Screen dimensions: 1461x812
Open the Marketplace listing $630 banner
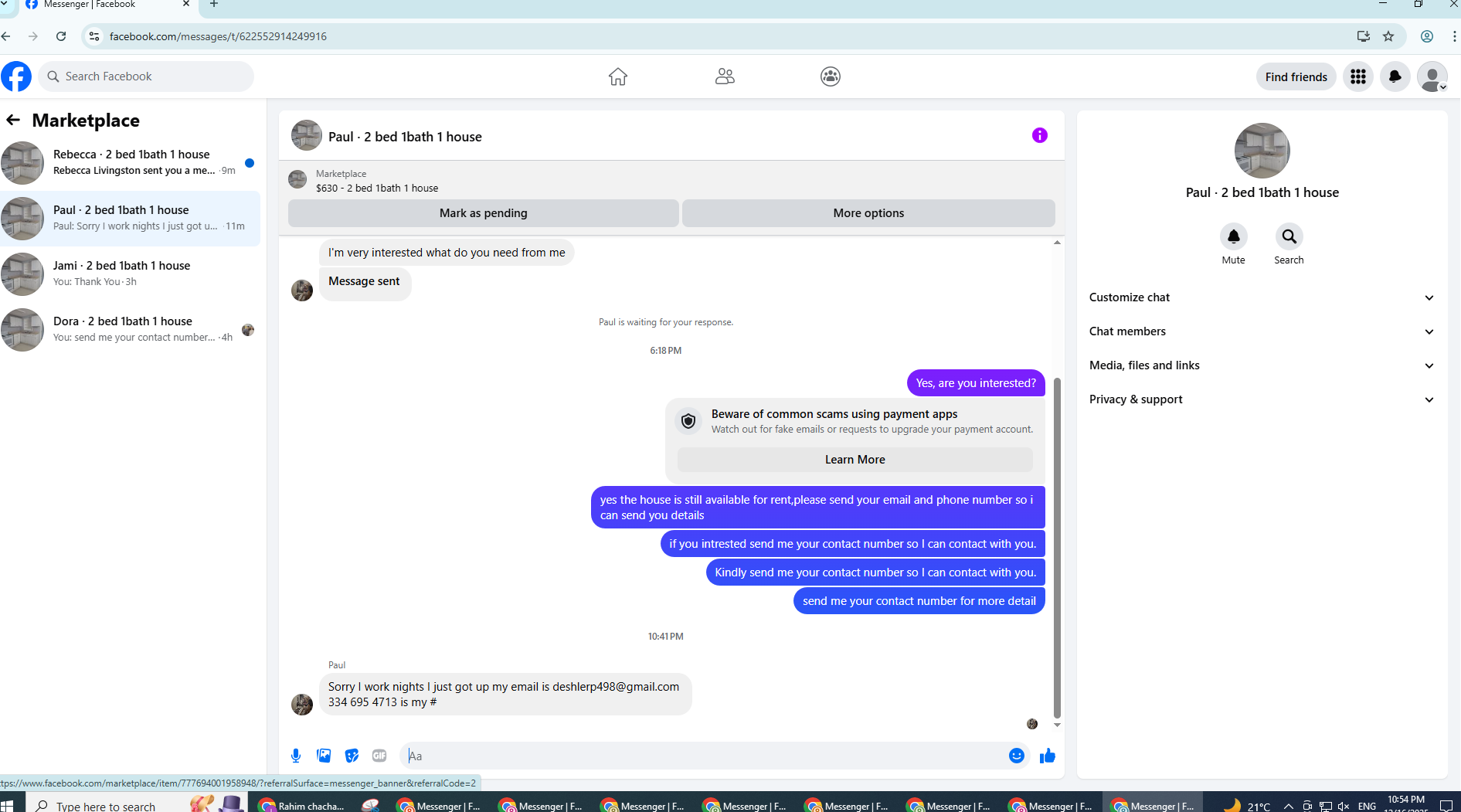point(671,181)
